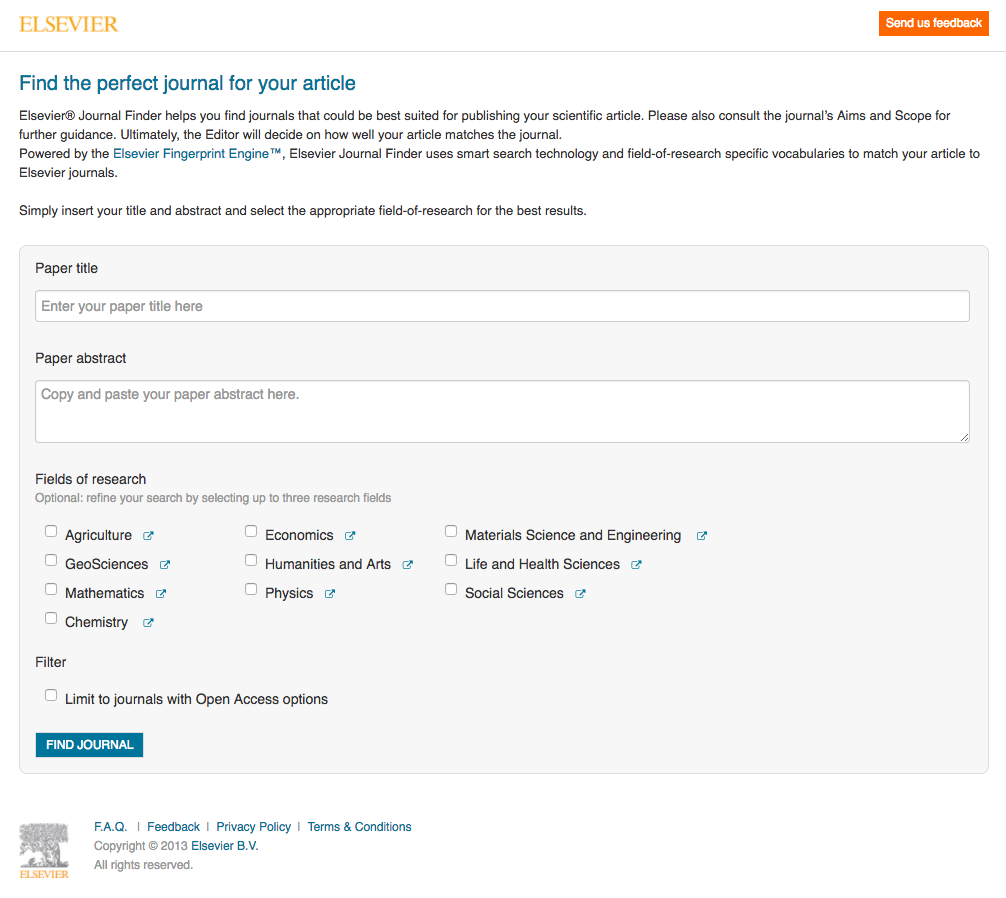Focus the Paper abstract text area

[502, 411]
